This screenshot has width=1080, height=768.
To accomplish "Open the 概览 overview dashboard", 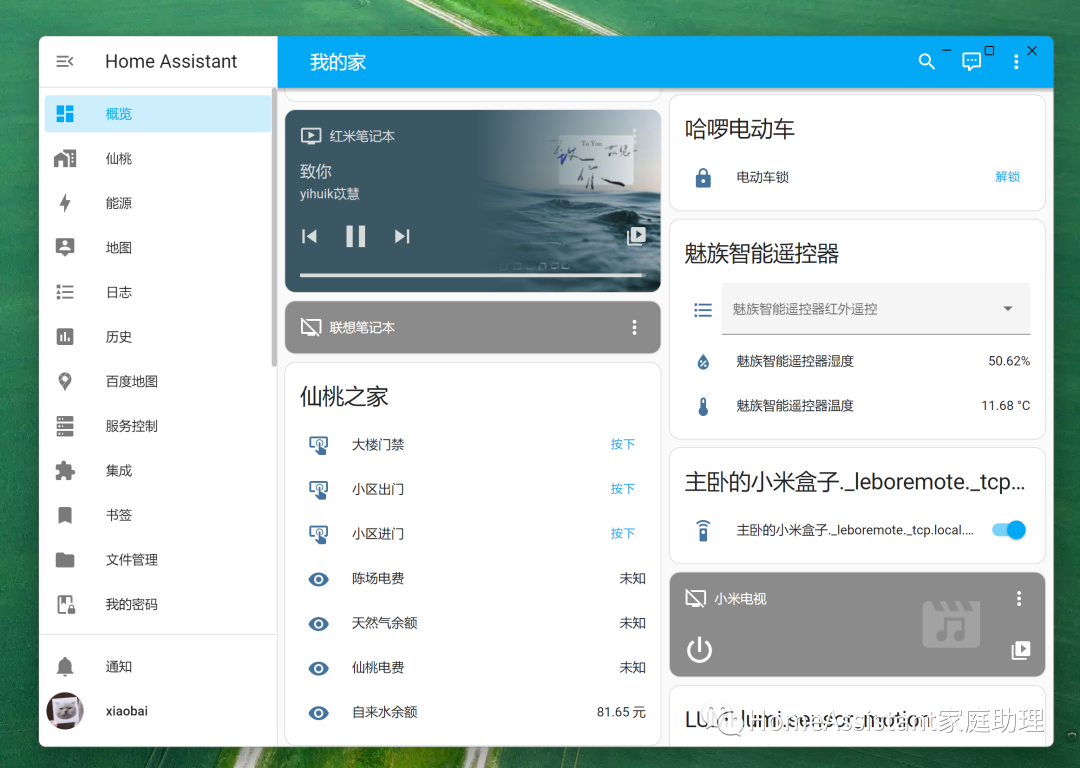I will [158, 114].
